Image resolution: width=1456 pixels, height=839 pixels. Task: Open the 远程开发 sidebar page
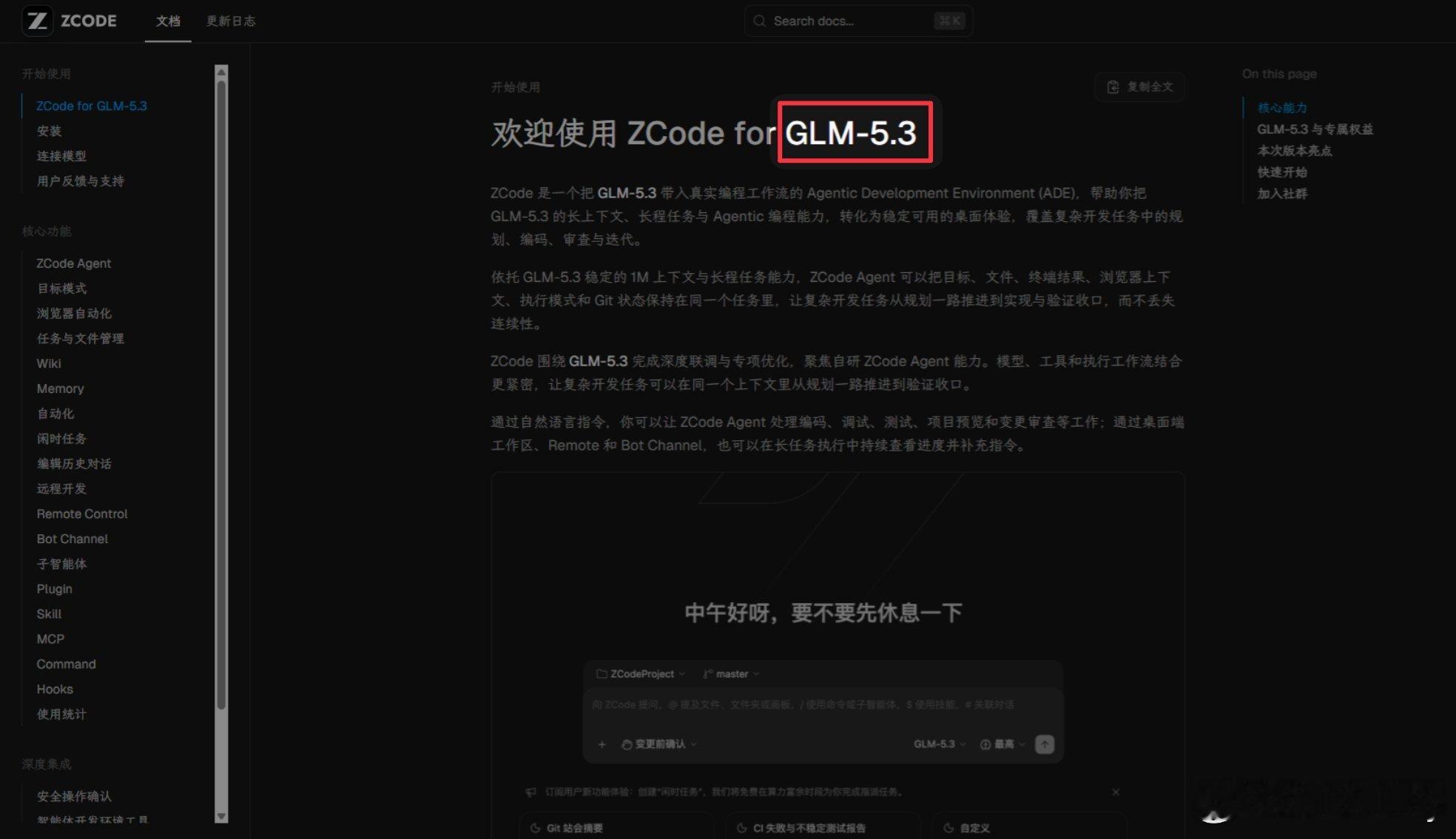click(x=61, y=489)
